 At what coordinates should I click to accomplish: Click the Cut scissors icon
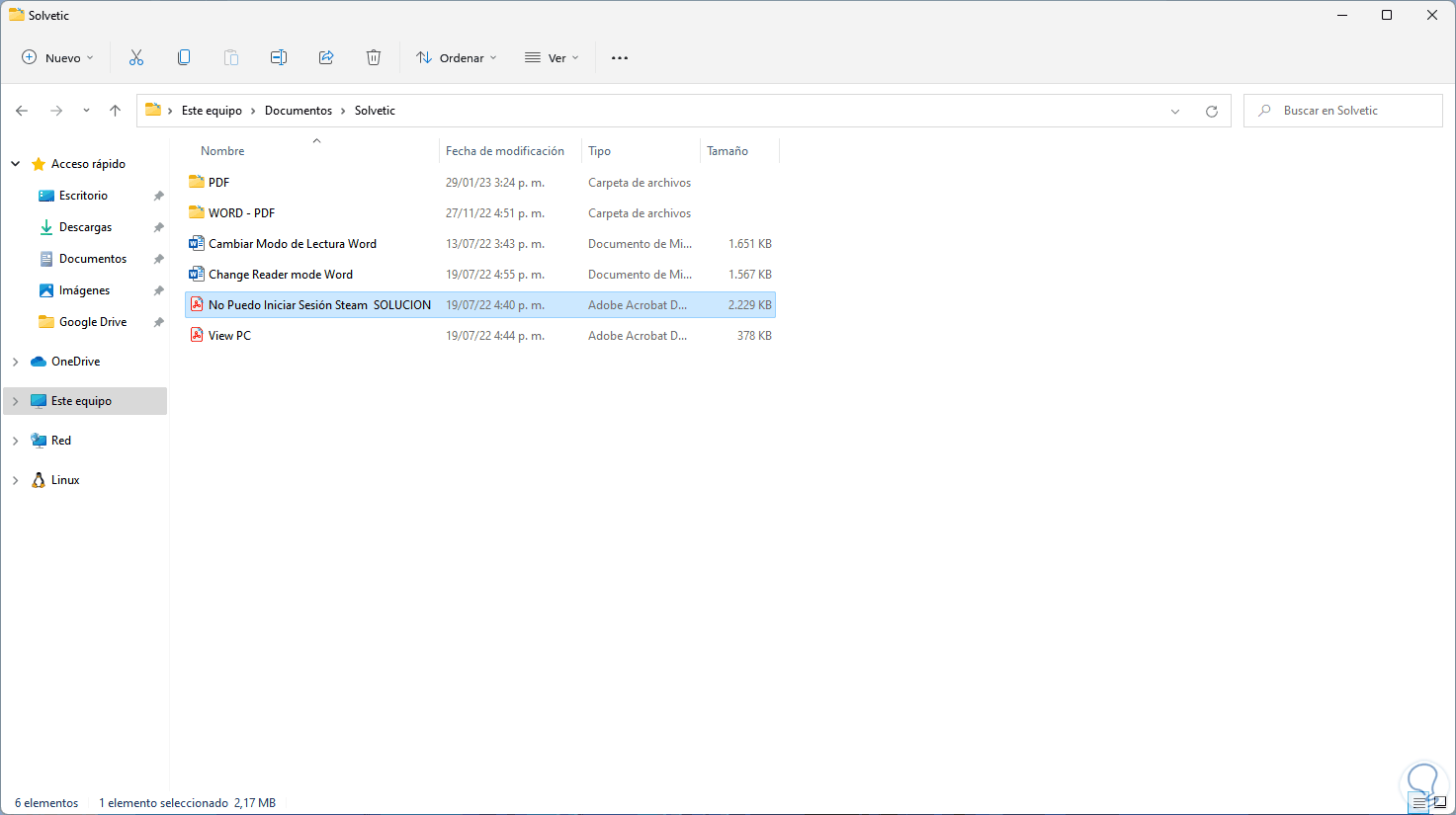click(x=136, y=57)
